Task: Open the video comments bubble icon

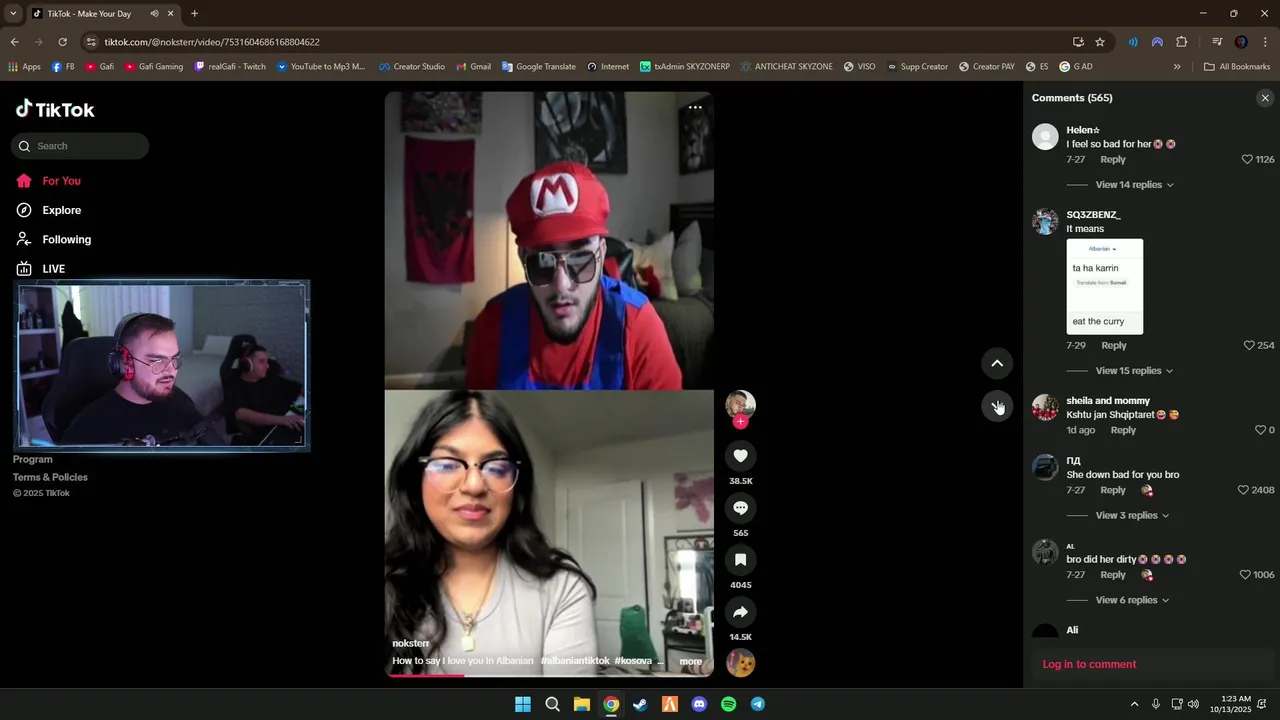Action: coord(740,508)
